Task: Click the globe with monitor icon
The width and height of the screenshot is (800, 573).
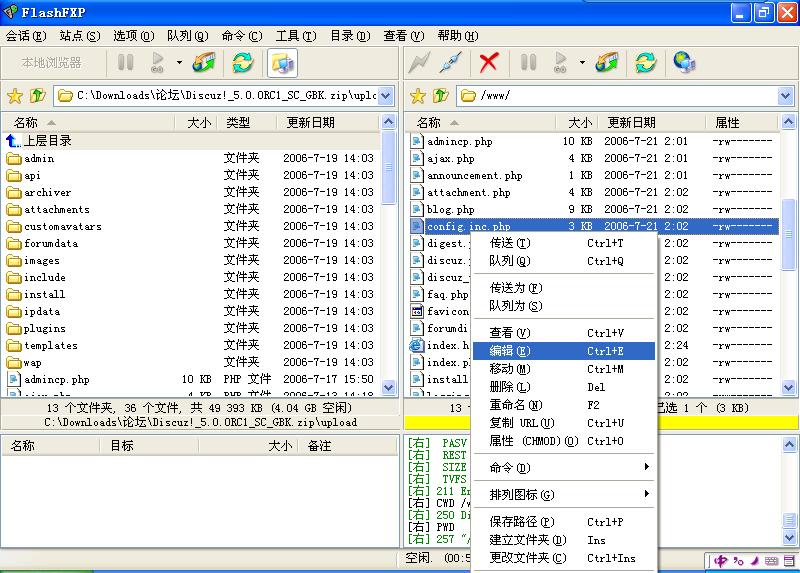Action: pyautogui.click(x=684, y=63)
